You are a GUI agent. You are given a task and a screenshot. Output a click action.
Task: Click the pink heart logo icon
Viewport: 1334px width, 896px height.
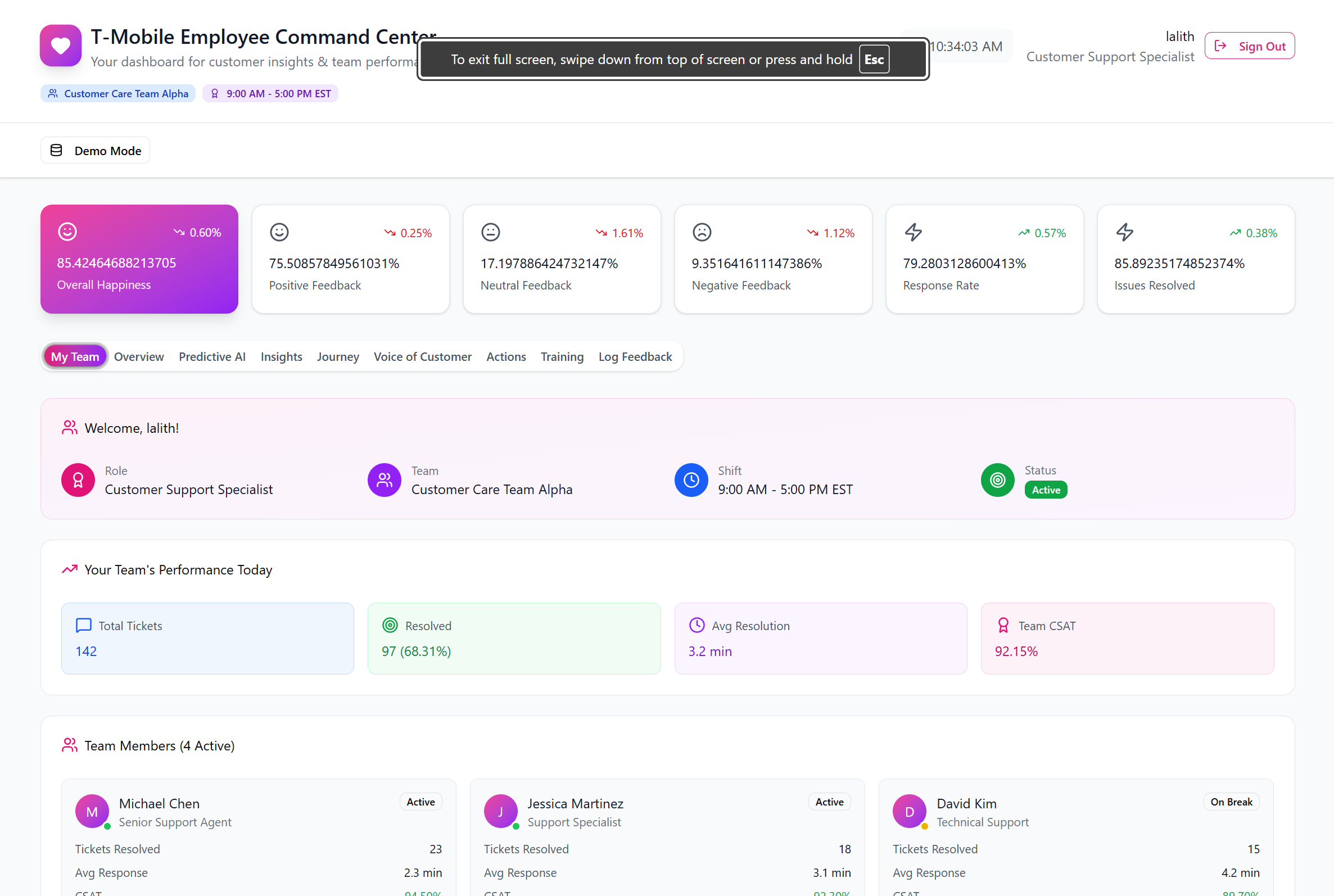(x=61, y=45)
